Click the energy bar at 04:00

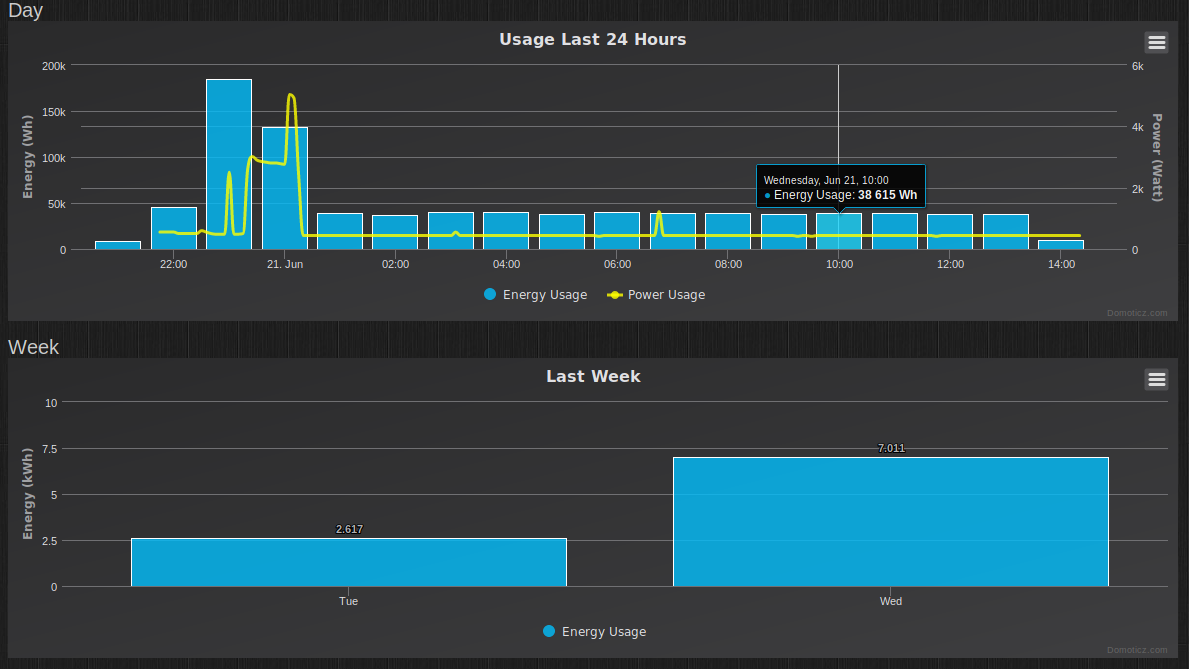506,231
